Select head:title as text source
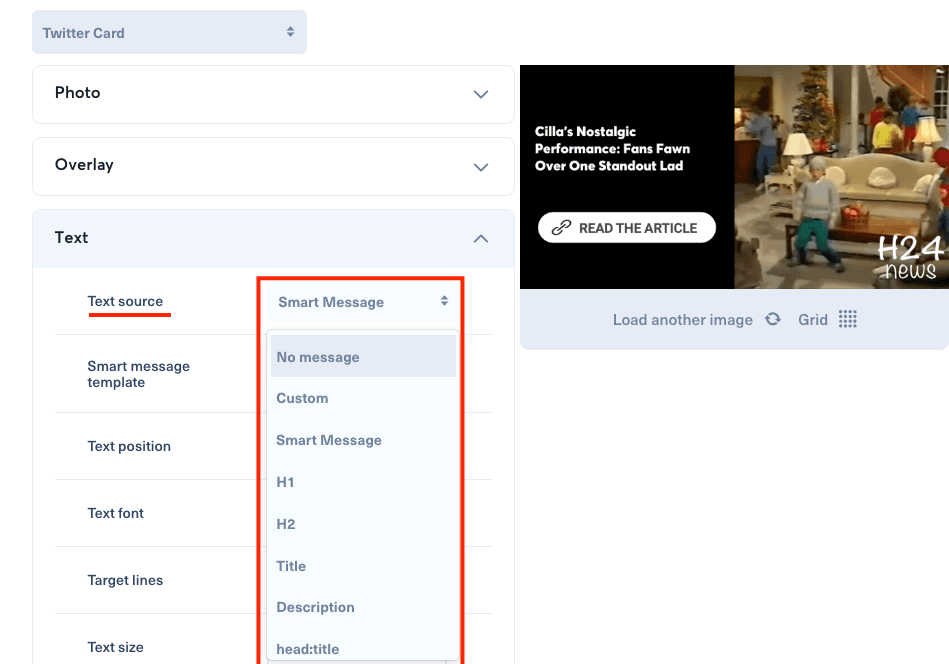Image resolution: width=949 pixels, height=664 pixels. (x=363, y=649)
